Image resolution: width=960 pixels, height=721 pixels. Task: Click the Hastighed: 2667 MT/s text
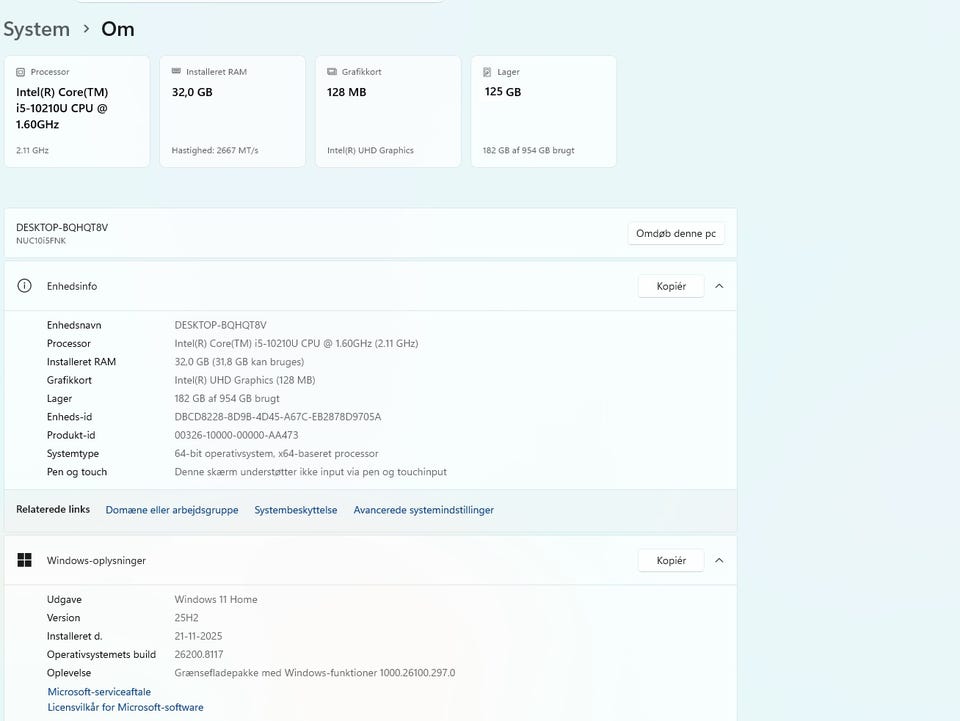tap(215, 151)
